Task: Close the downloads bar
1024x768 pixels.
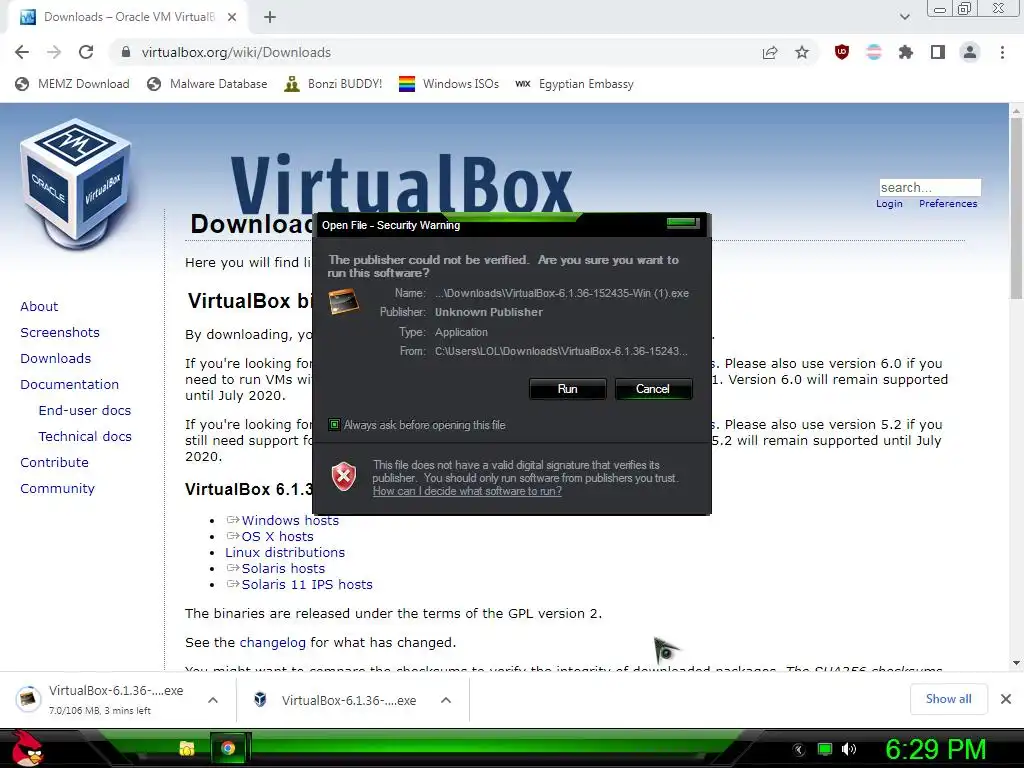Action: point(1006,699)
